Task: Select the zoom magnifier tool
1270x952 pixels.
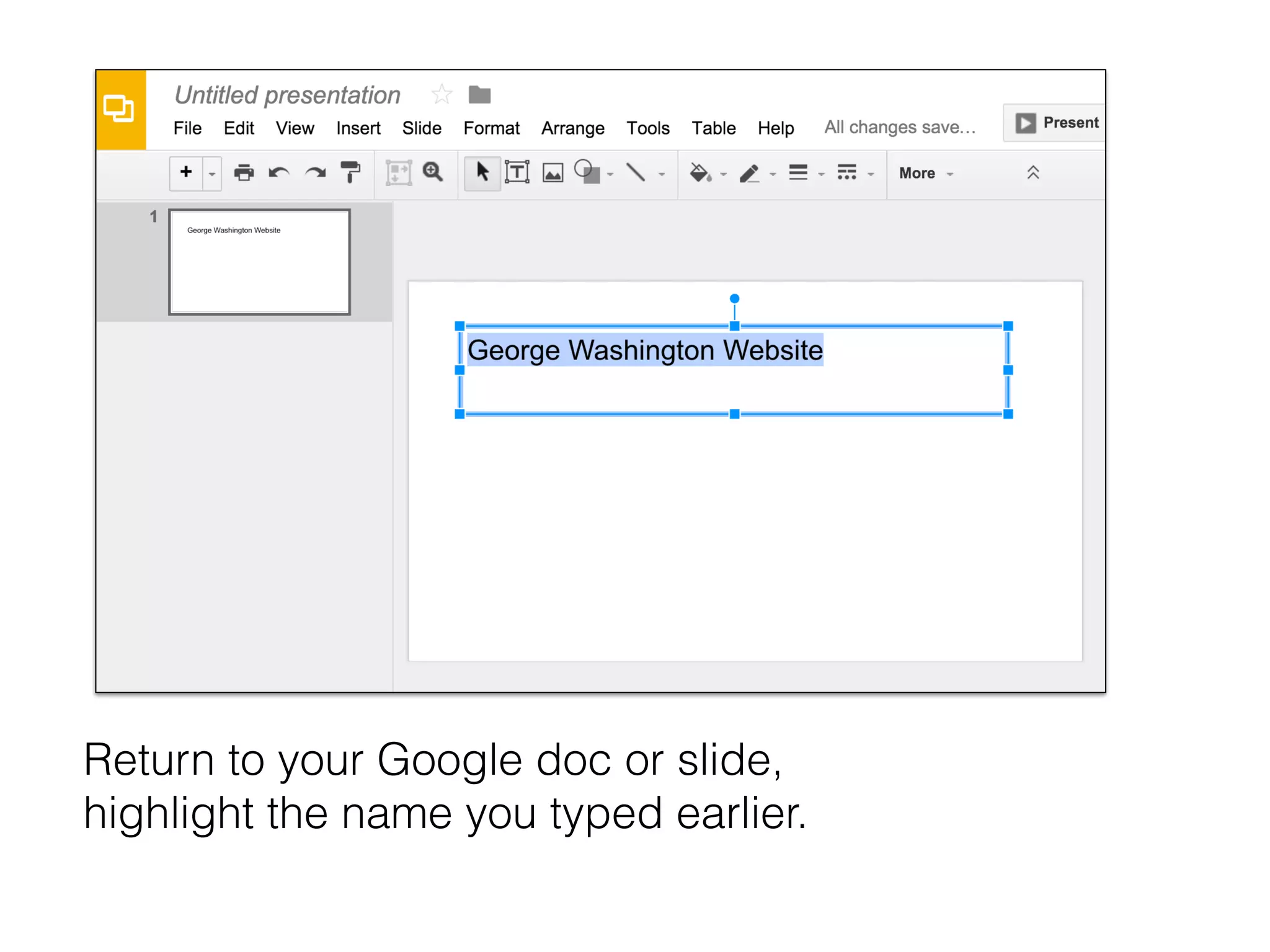Action: click(x=433, y=172)
